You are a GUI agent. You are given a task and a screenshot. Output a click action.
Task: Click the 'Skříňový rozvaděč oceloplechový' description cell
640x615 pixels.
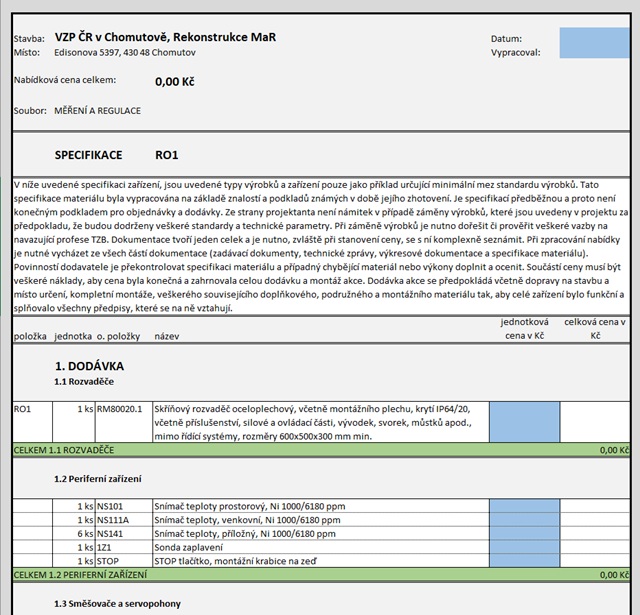coord(321,422)
